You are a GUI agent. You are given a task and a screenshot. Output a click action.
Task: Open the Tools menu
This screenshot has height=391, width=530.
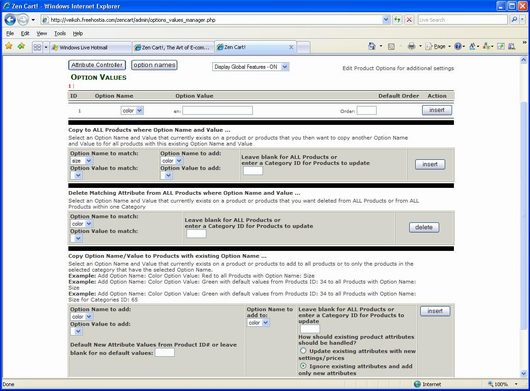click(60, 33)
